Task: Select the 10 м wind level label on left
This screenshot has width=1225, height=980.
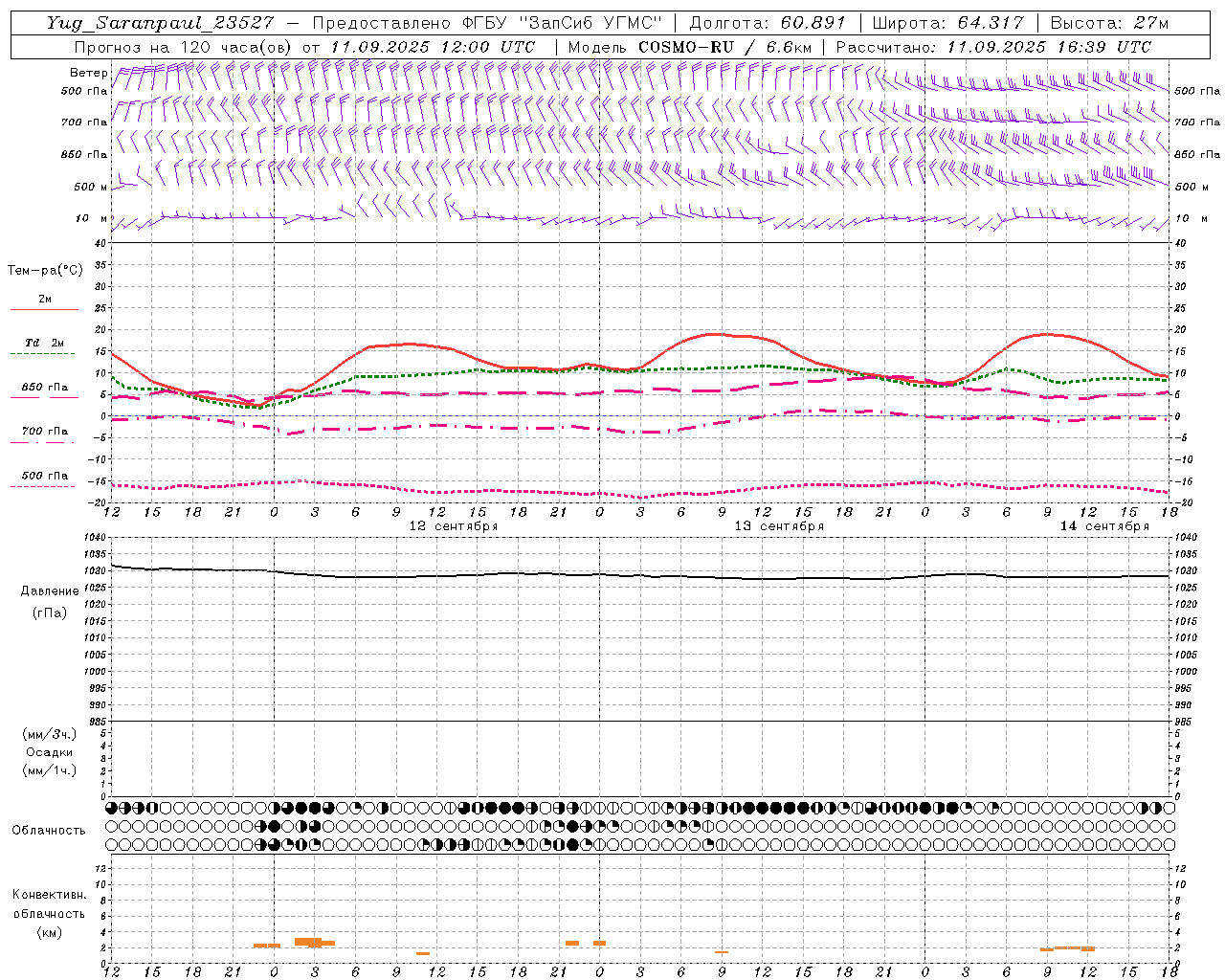Action: point(91,218)
